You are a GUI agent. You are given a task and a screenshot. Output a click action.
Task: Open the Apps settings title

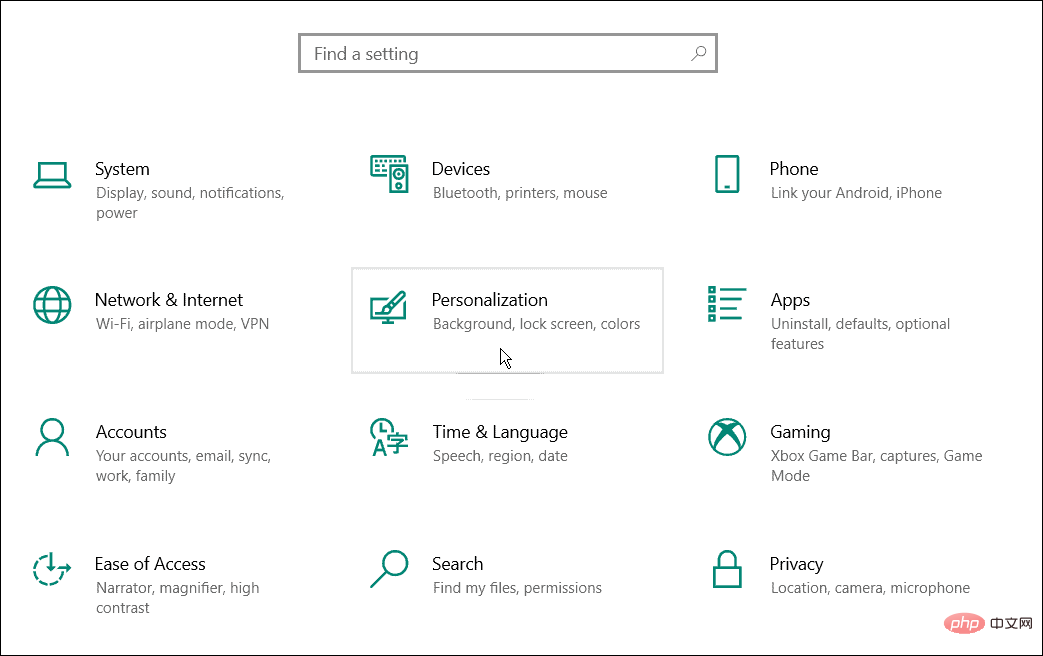point(790,301)
